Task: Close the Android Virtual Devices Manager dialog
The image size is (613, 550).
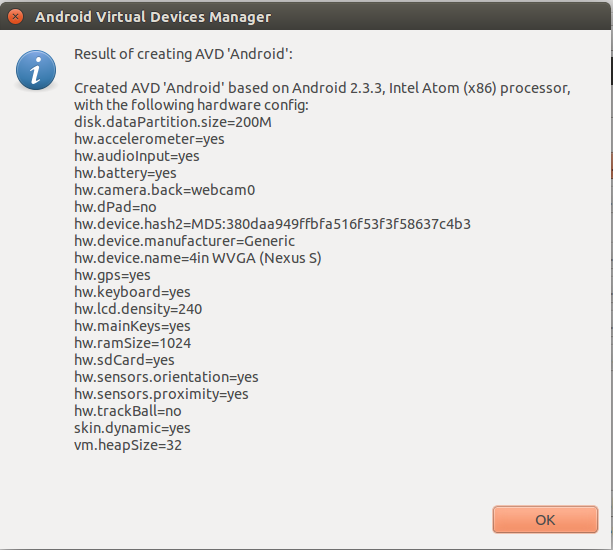Action: pos(16,17)
